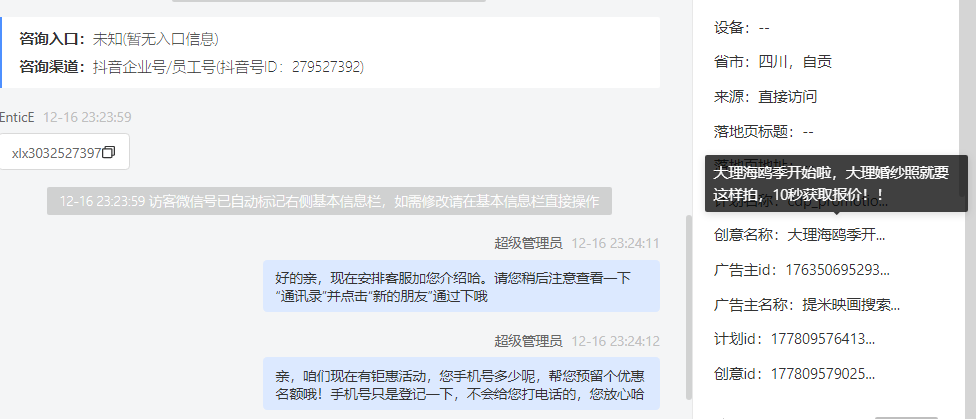Click the chat history vertical scrollbar
The width and height of the screenshot is (976, 419).
point(688,308)
